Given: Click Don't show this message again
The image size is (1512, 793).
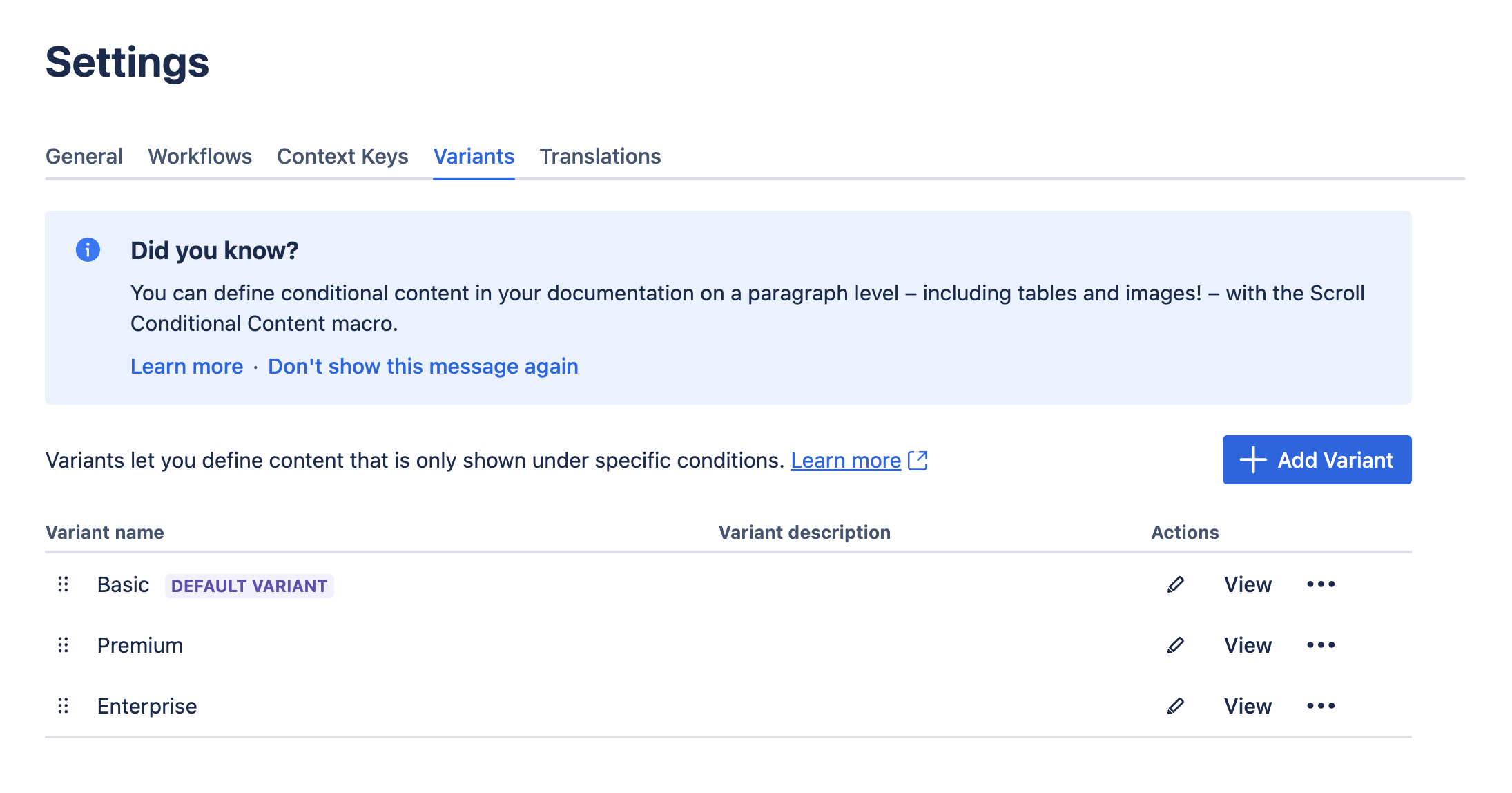Looking at the screenshot, I should click(423, 366).
